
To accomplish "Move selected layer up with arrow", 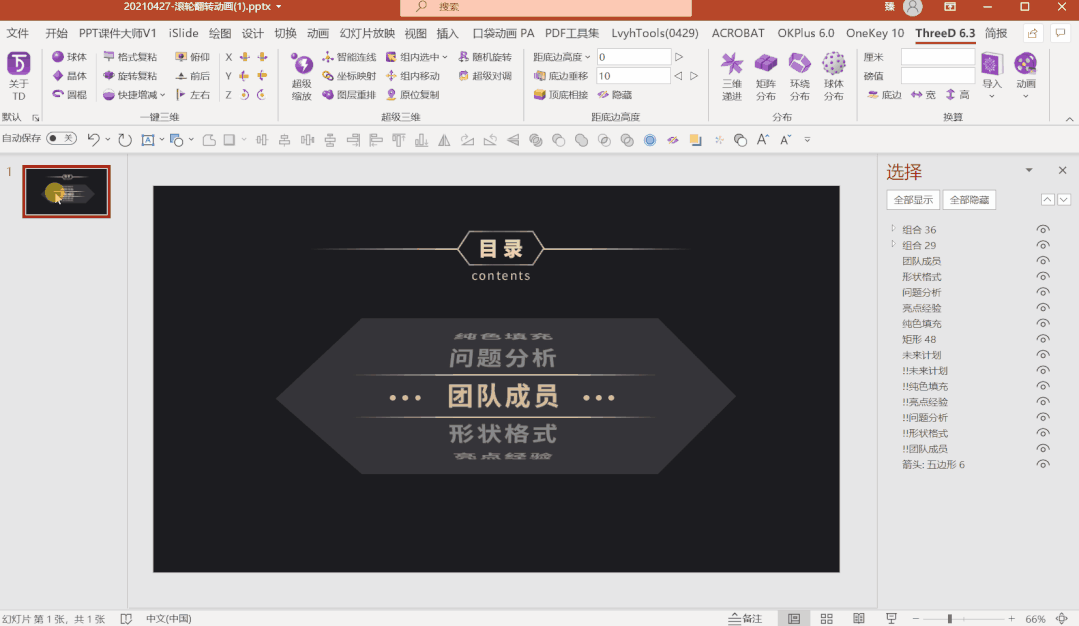I will click(1047, 199).
